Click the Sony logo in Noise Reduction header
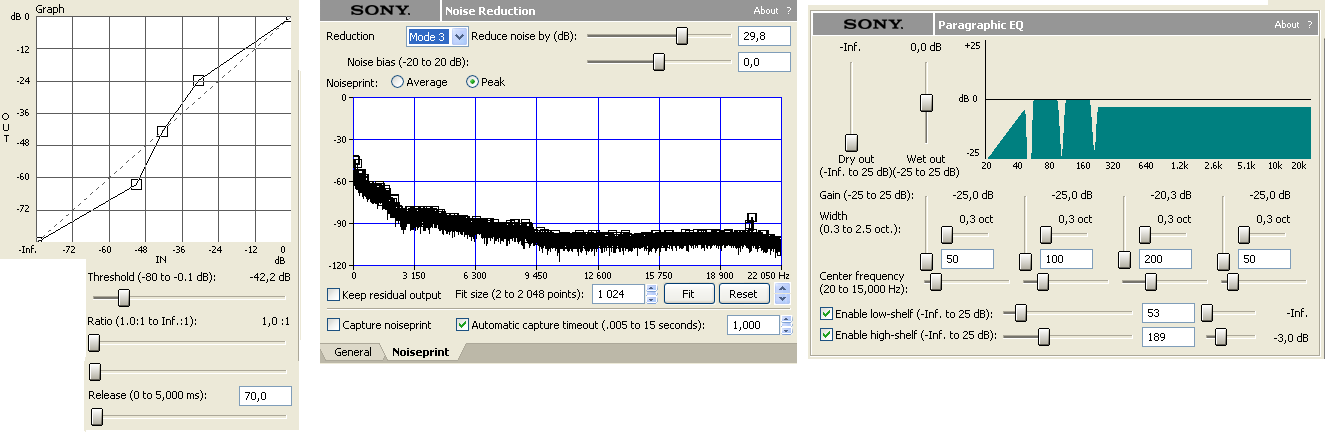The image size is (1330, 433). point(380,10)
